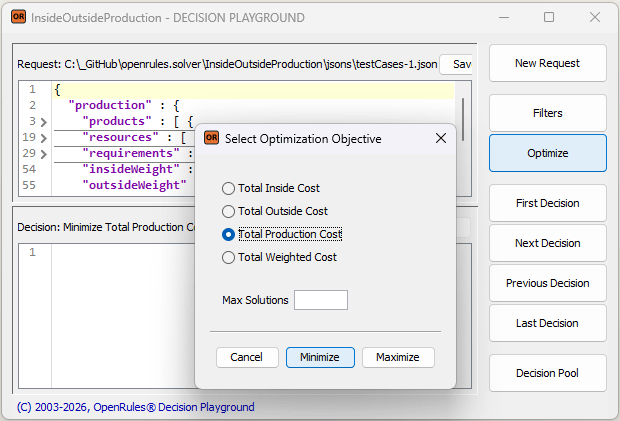The image size is (620, 421).
Task: Choose Total Weighted Cost objective
Action: click(x=229, y=257)
